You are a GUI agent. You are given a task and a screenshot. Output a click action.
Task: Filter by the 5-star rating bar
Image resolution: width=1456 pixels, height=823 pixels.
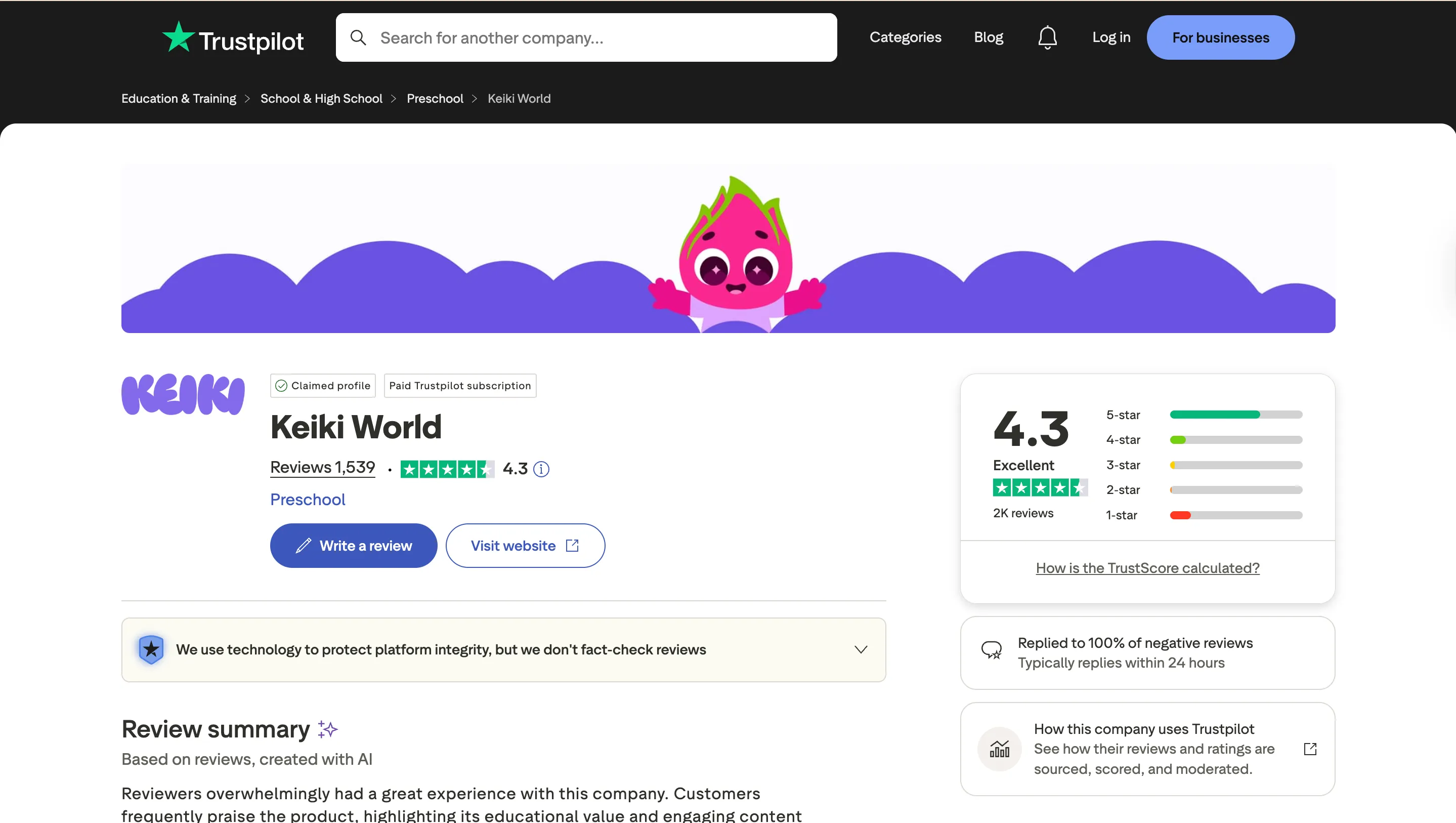[1204, 415]
